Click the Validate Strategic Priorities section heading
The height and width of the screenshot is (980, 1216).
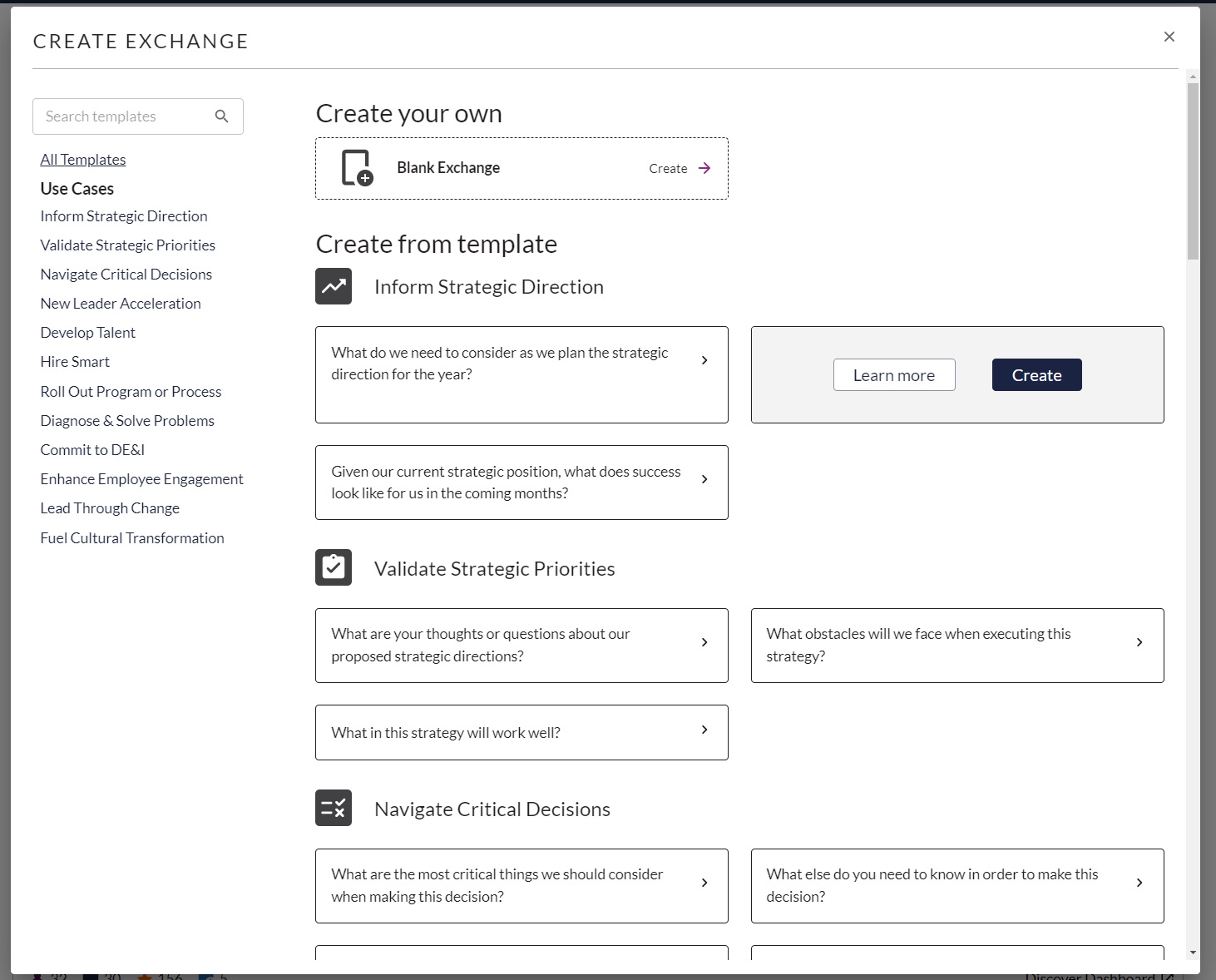pos(495,569)
